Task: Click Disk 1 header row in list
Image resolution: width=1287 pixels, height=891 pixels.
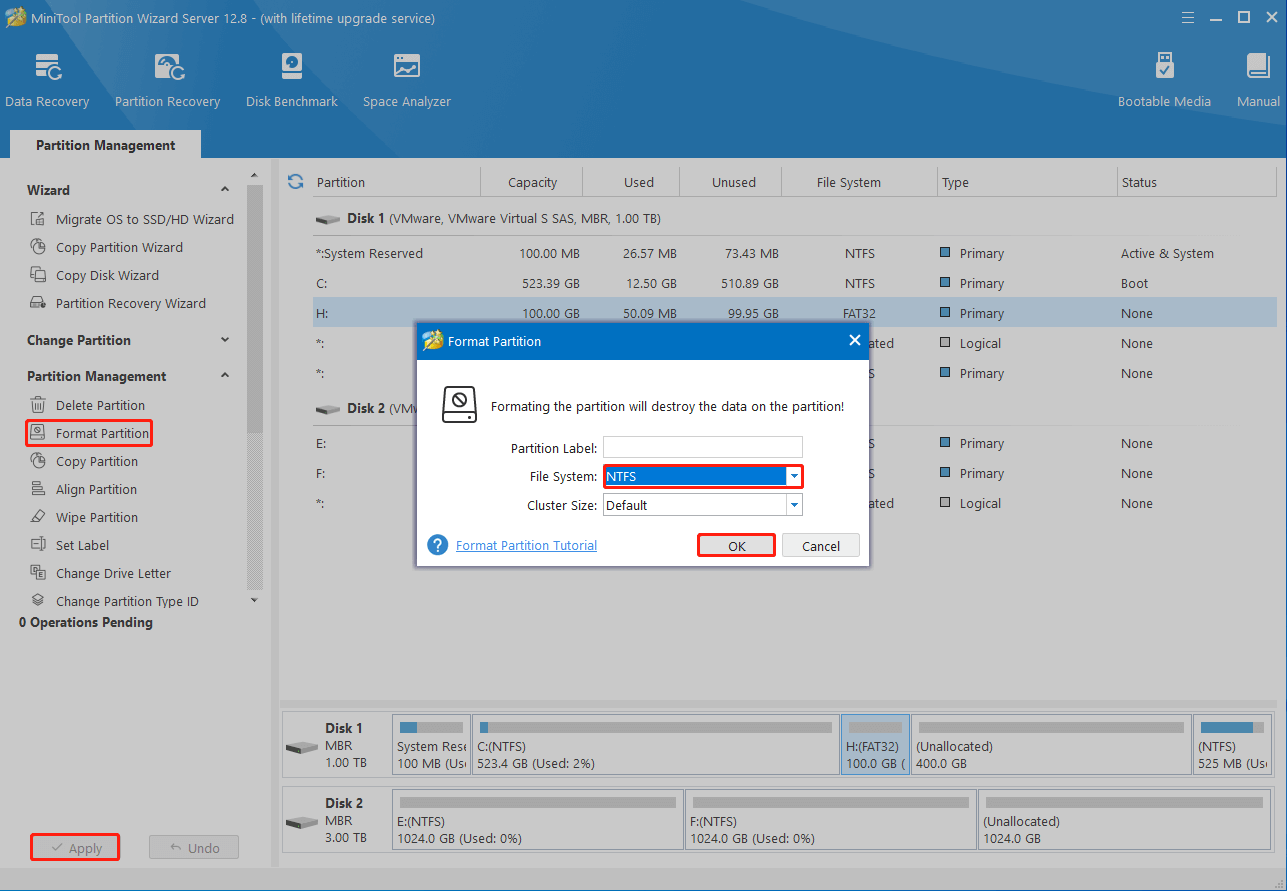Action: pos(794,218)
